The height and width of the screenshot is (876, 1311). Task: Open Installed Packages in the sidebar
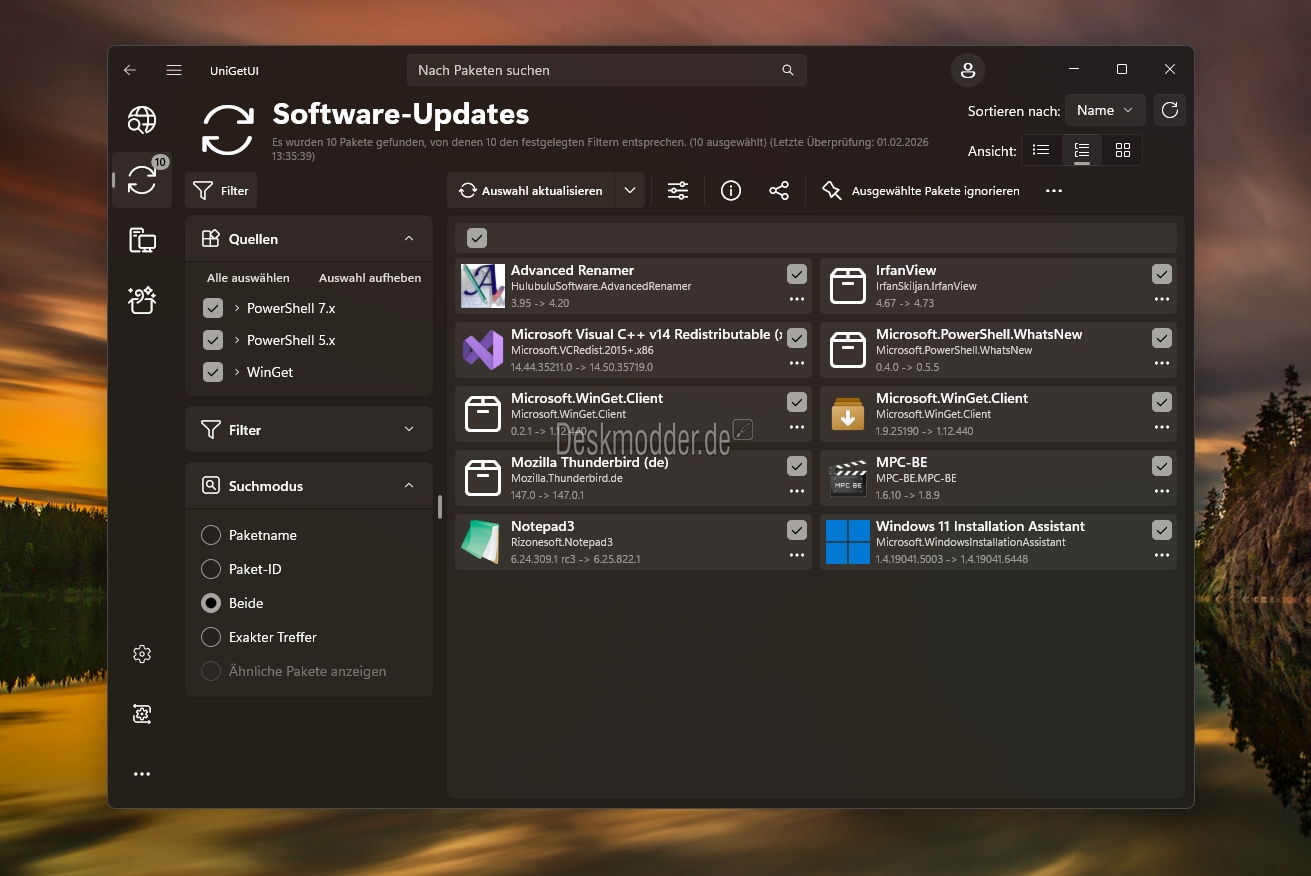pyautogui.click(x=142, y=240)
